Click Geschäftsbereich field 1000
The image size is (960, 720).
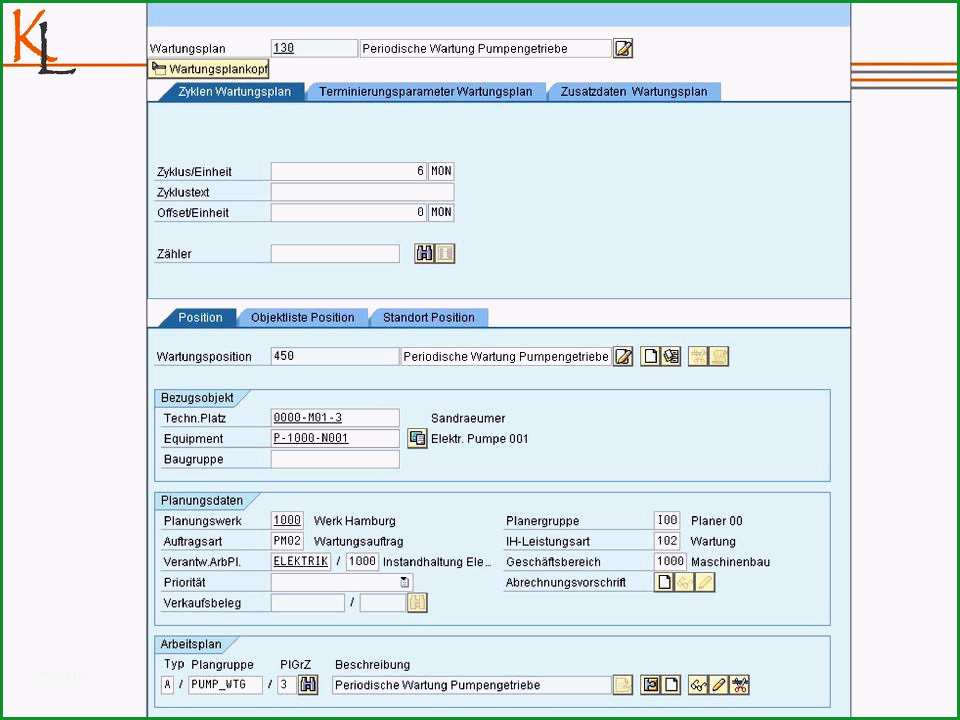pyautogui.click(x=670, y=562)
